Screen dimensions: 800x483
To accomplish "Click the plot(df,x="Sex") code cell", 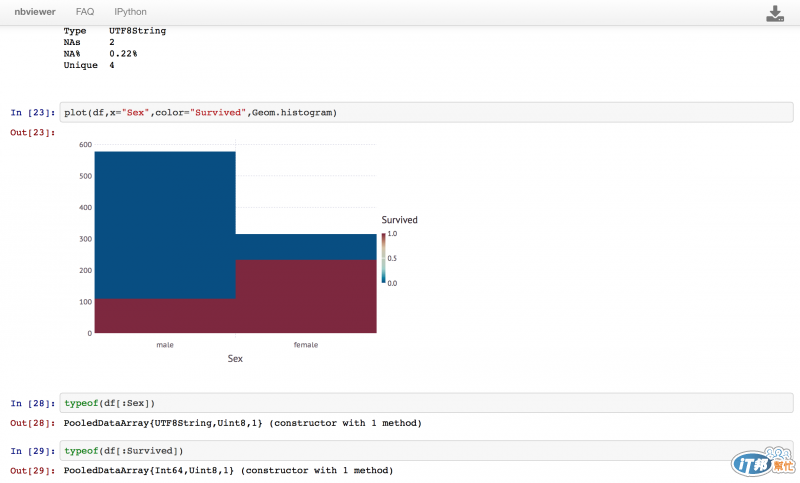I will (x=426, y=112).
